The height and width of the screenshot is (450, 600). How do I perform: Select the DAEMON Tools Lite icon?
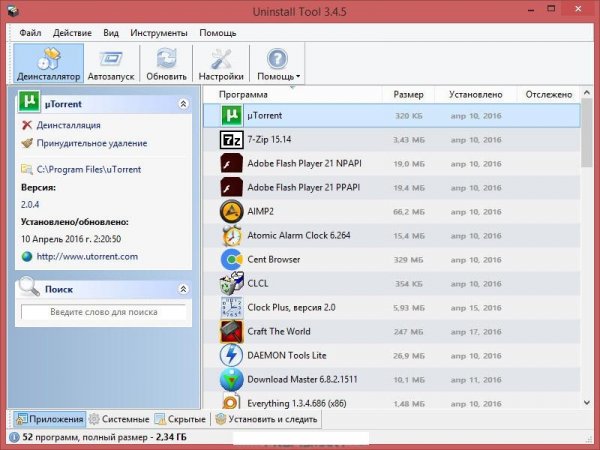[232, 355]
